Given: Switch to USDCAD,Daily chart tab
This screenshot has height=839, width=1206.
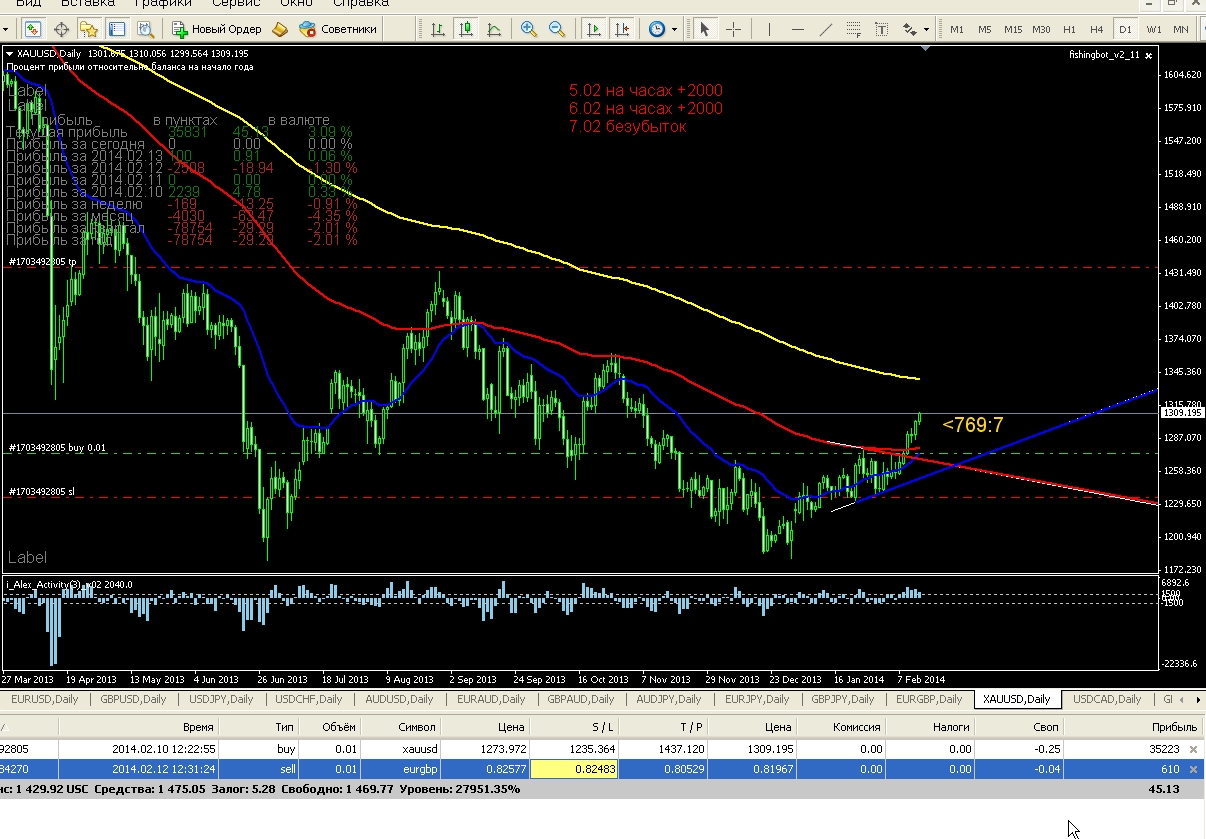Looking at the screenshot, I should pyautogui.click(x=1106, y=699).
